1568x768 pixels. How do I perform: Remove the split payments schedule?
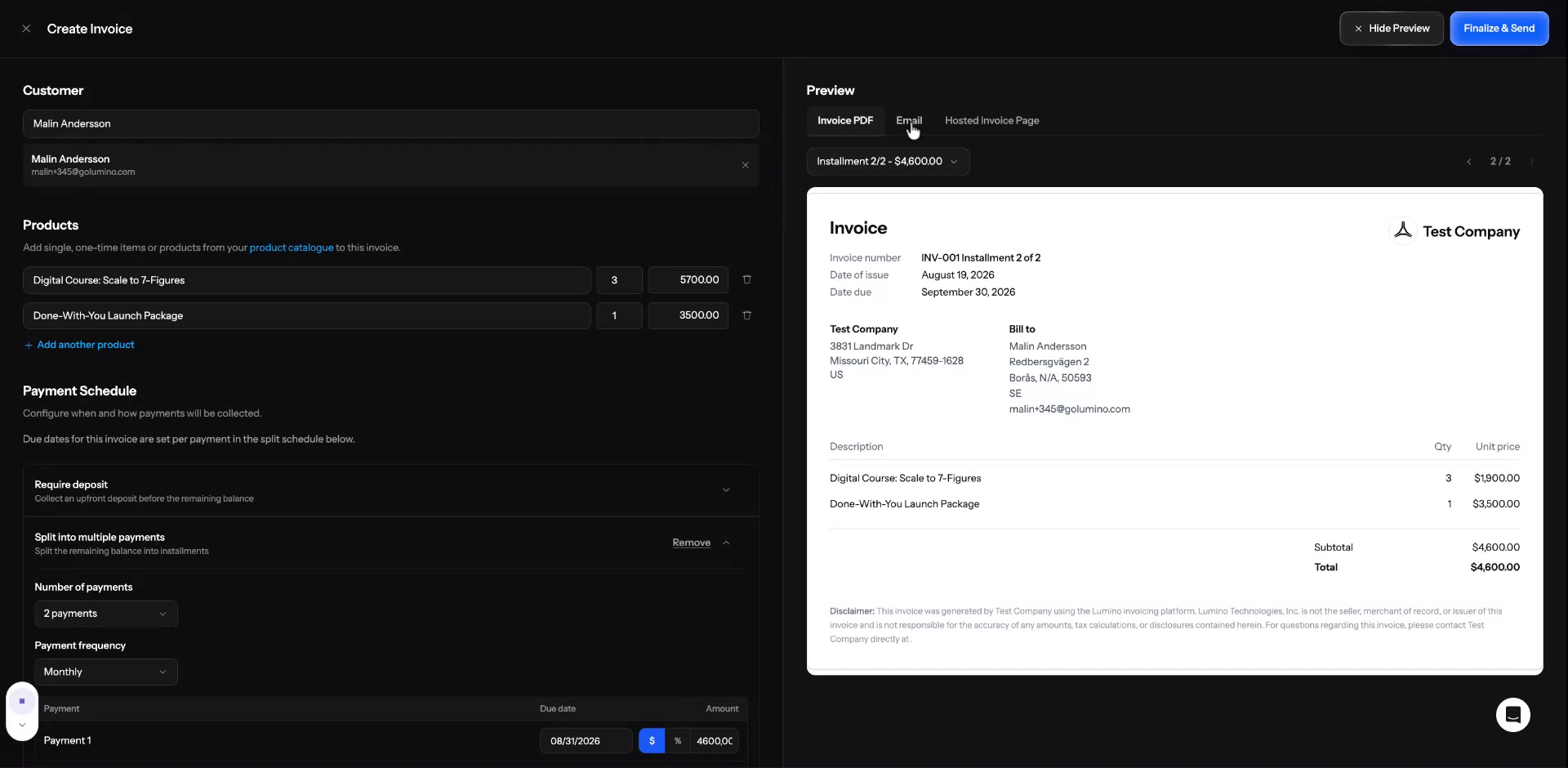(x=691, y=543)
